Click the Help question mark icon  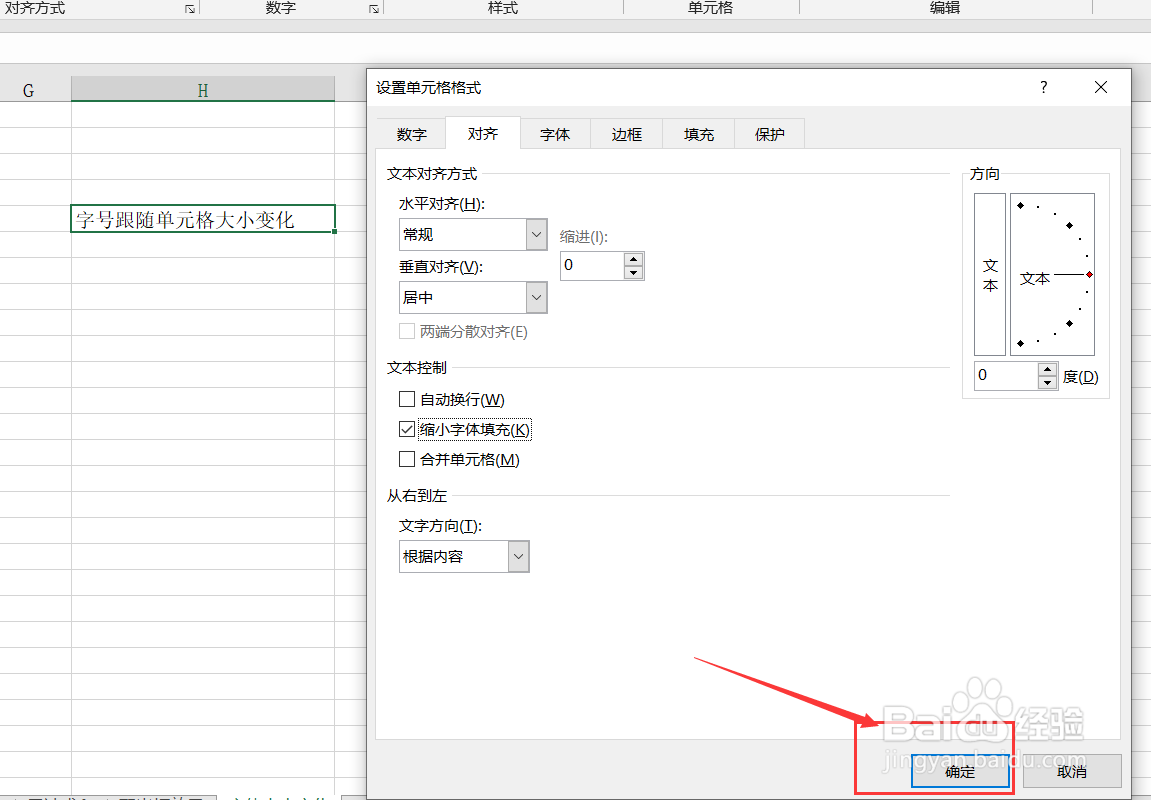1043,87
